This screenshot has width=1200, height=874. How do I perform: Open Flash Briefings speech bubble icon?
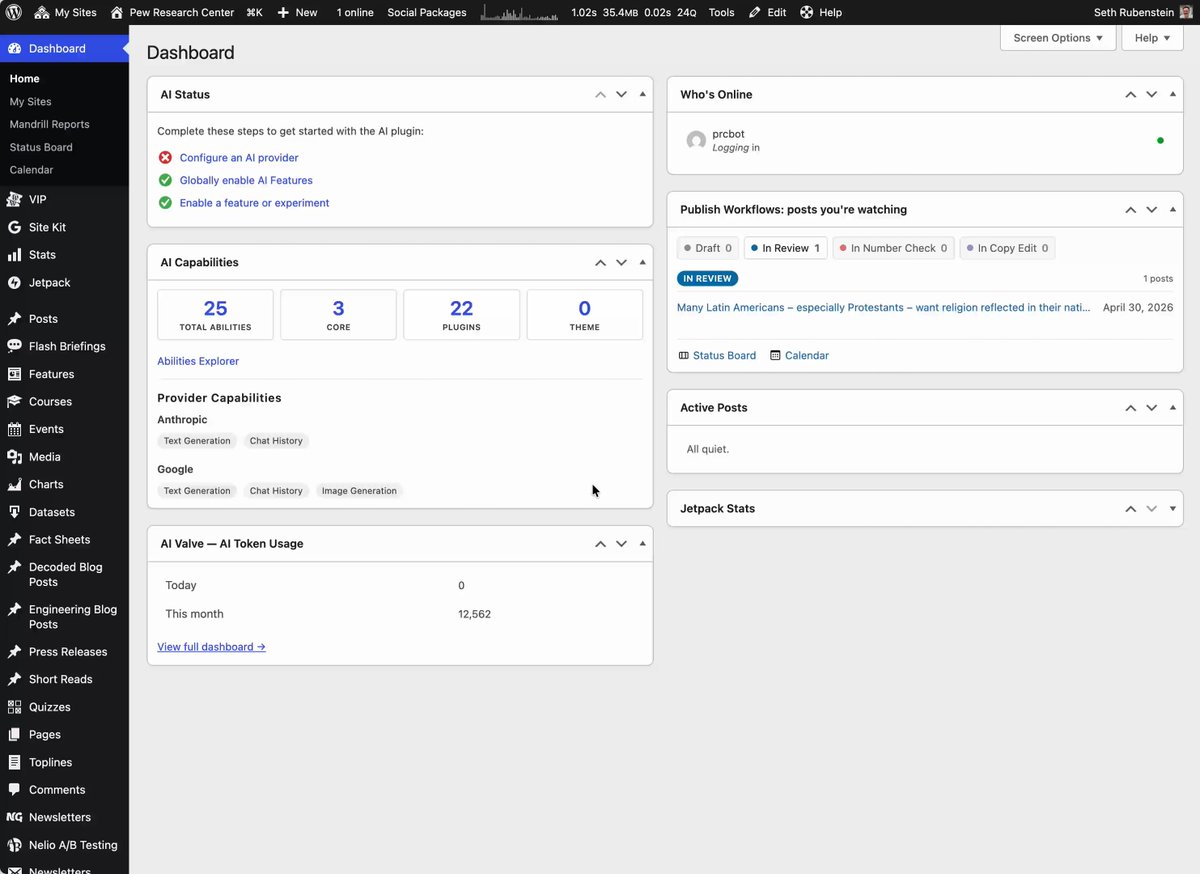pyautogui.click(x=14, y=346)
